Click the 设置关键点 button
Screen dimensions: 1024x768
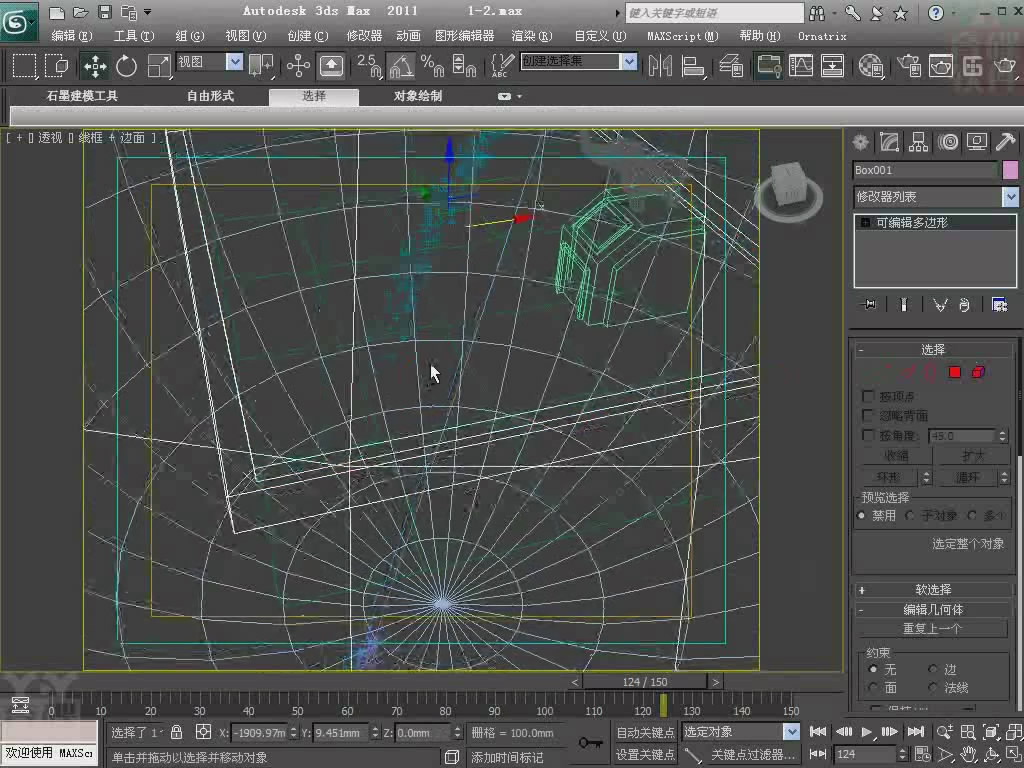pos(645,754)
